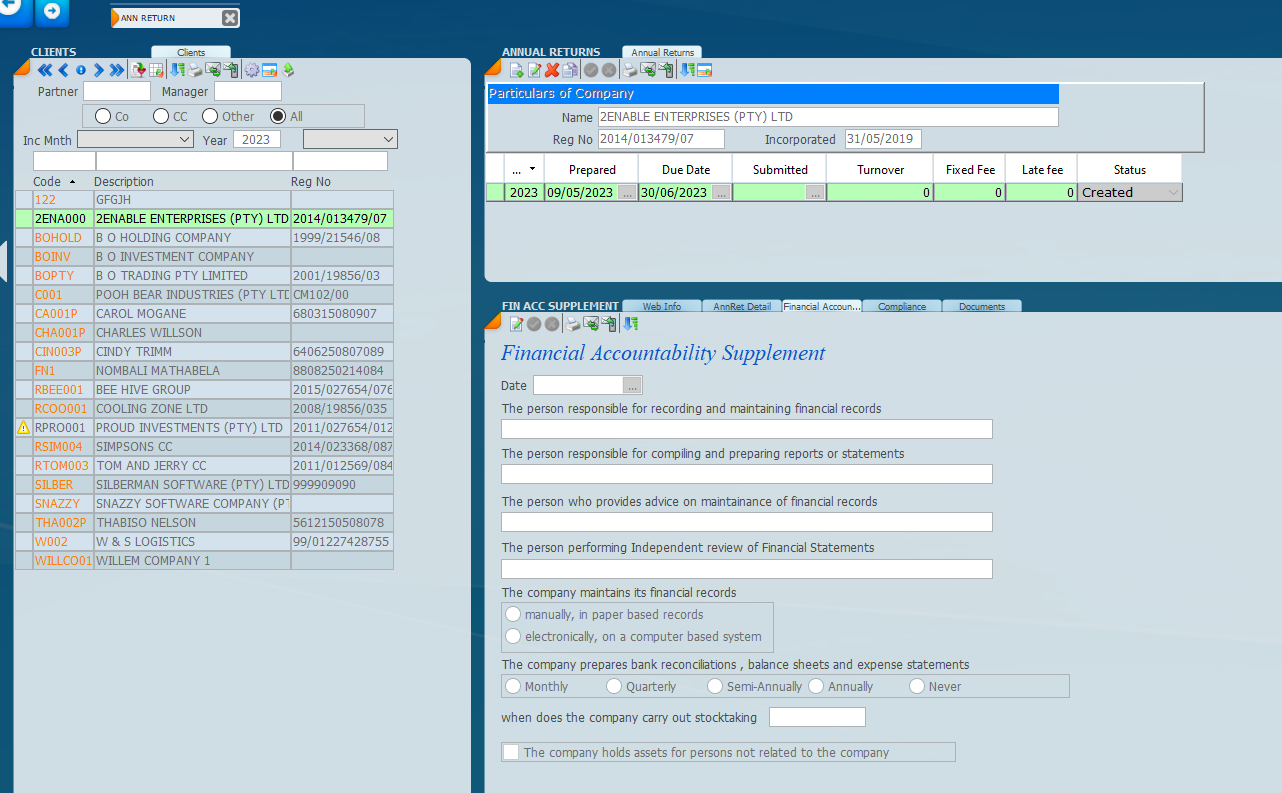Edit the Financial Accountability Supplement form
The height and width of the screenshot is (793, 1282).
pyautogui.click(x=517, y=324)
